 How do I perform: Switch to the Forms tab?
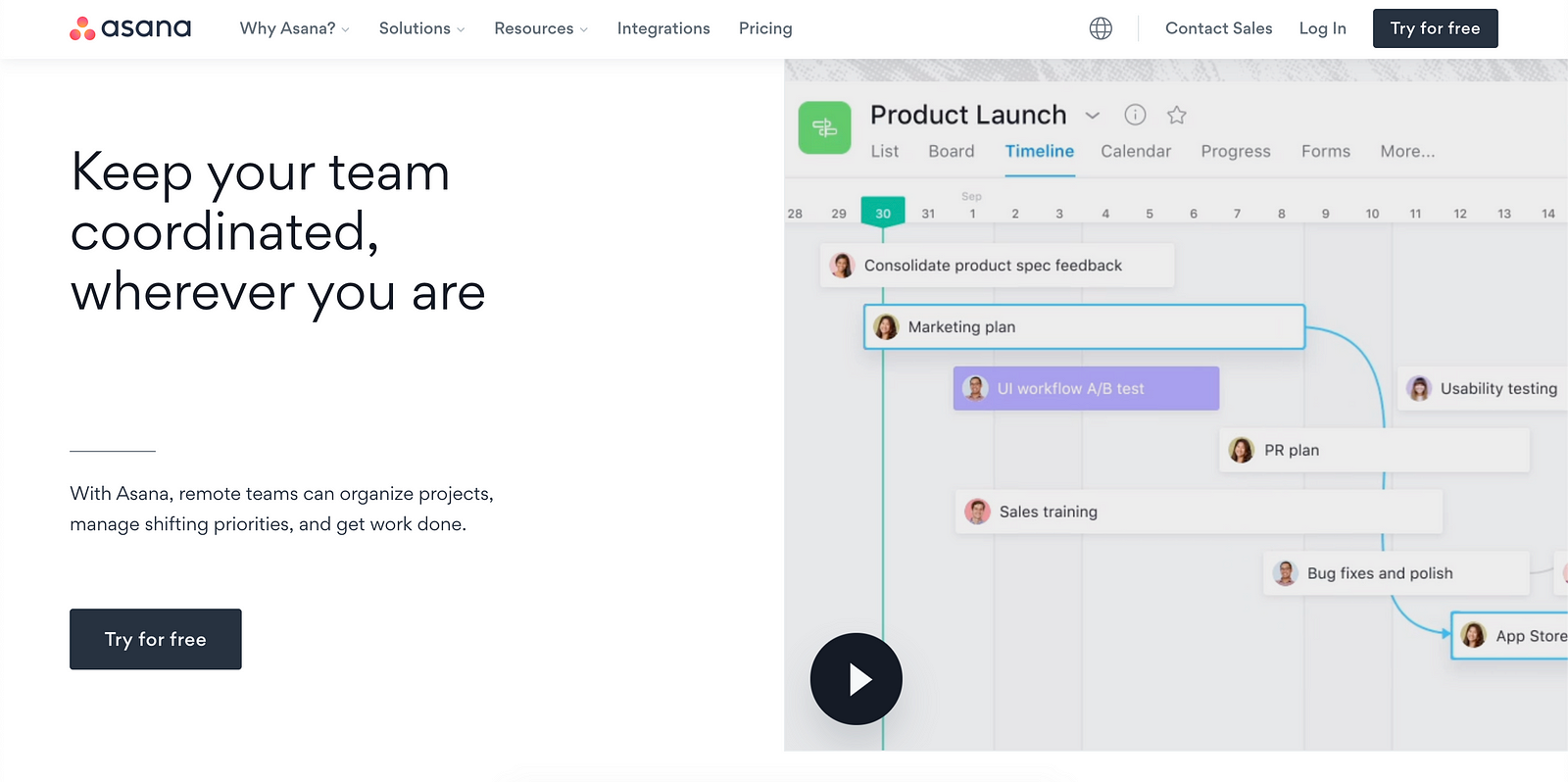(x=1325, y=151)
